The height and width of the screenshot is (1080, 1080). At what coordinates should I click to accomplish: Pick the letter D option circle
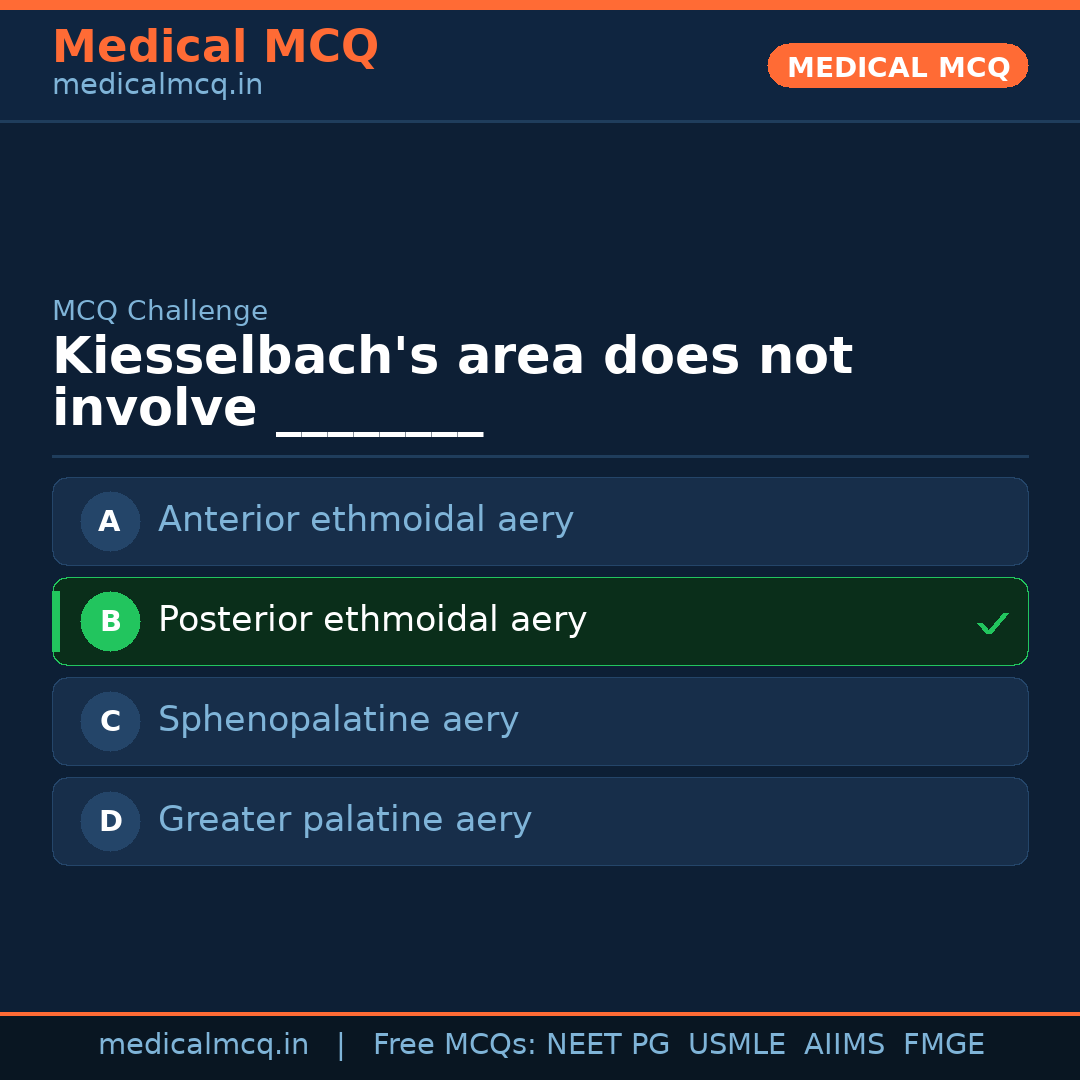coord(110,821)
